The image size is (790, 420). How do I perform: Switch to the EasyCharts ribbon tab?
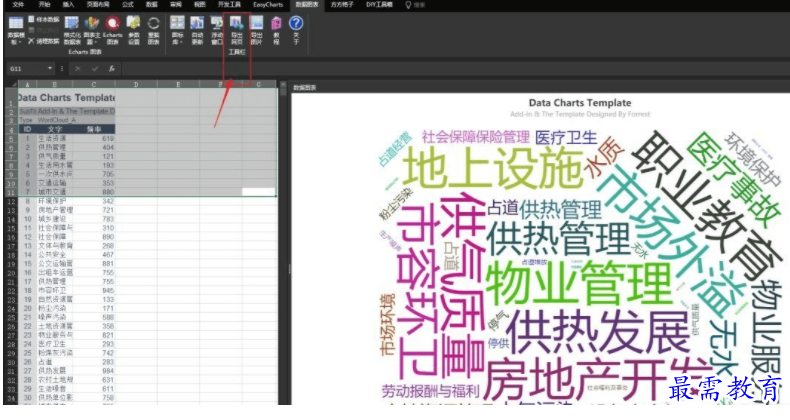[x=267, y=4]
